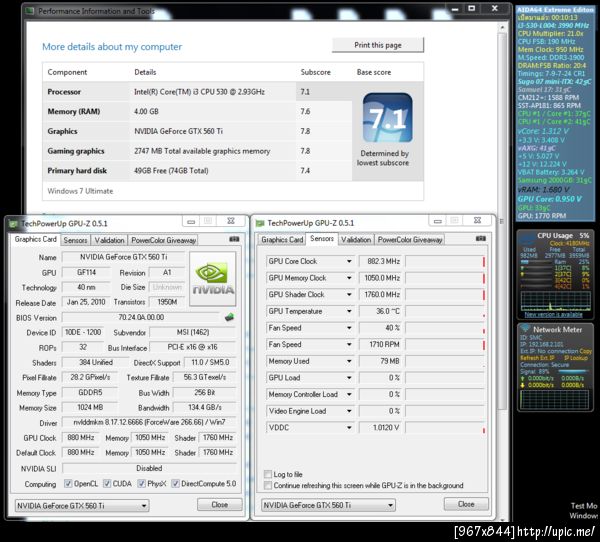Click the Print this page button
Image resolution: width=600 pixels, height=542 pixels.
[x=377, y=45]
